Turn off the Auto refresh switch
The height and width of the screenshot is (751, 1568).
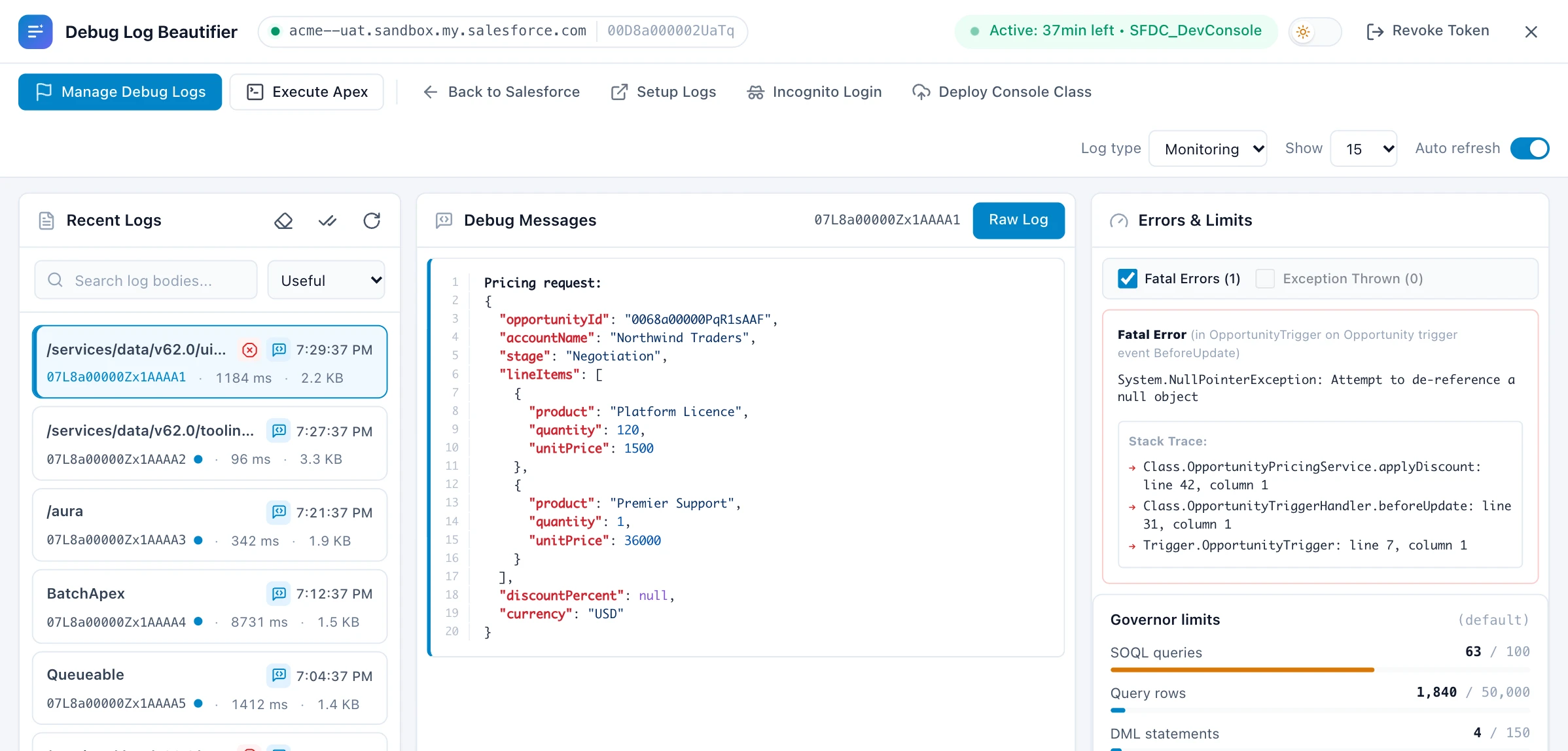pyautogui.click(x=1529, y=148)
